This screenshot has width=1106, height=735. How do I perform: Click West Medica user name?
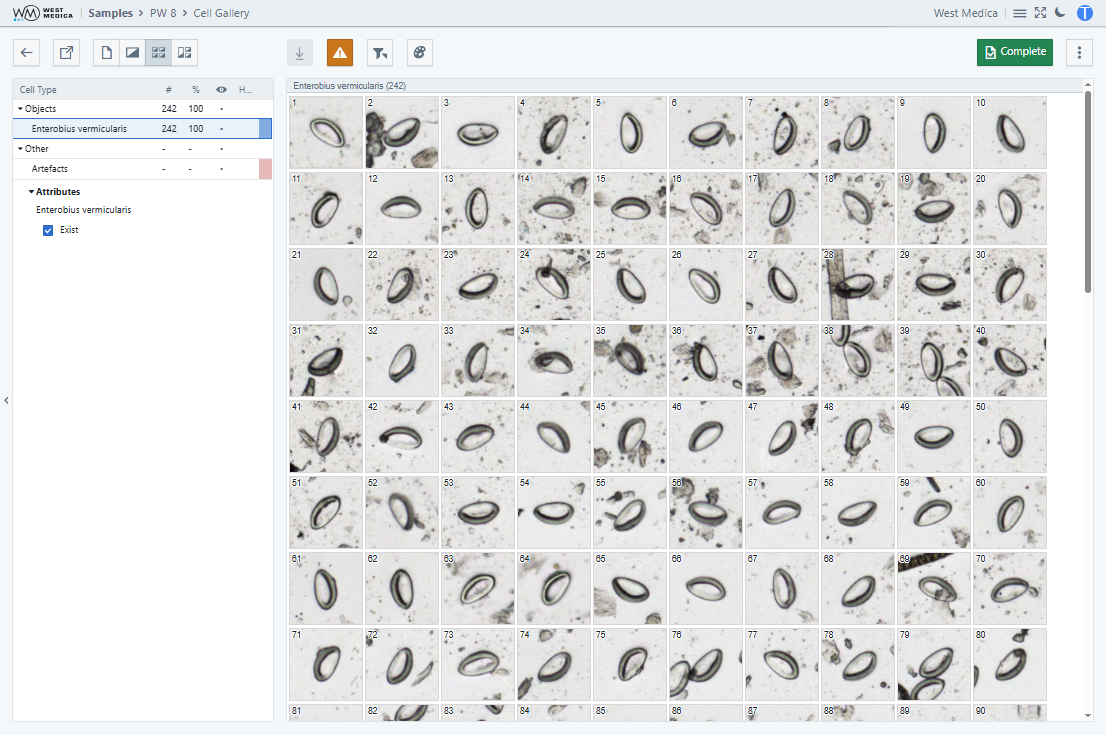[x=966, y=13]
